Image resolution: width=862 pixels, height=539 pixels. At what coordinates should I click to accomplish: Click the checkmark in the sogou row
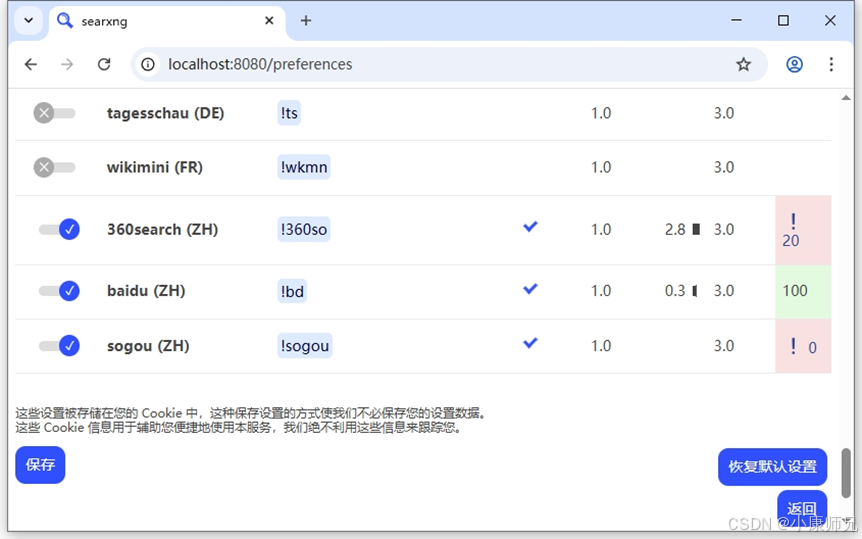(x=530, y=343)
